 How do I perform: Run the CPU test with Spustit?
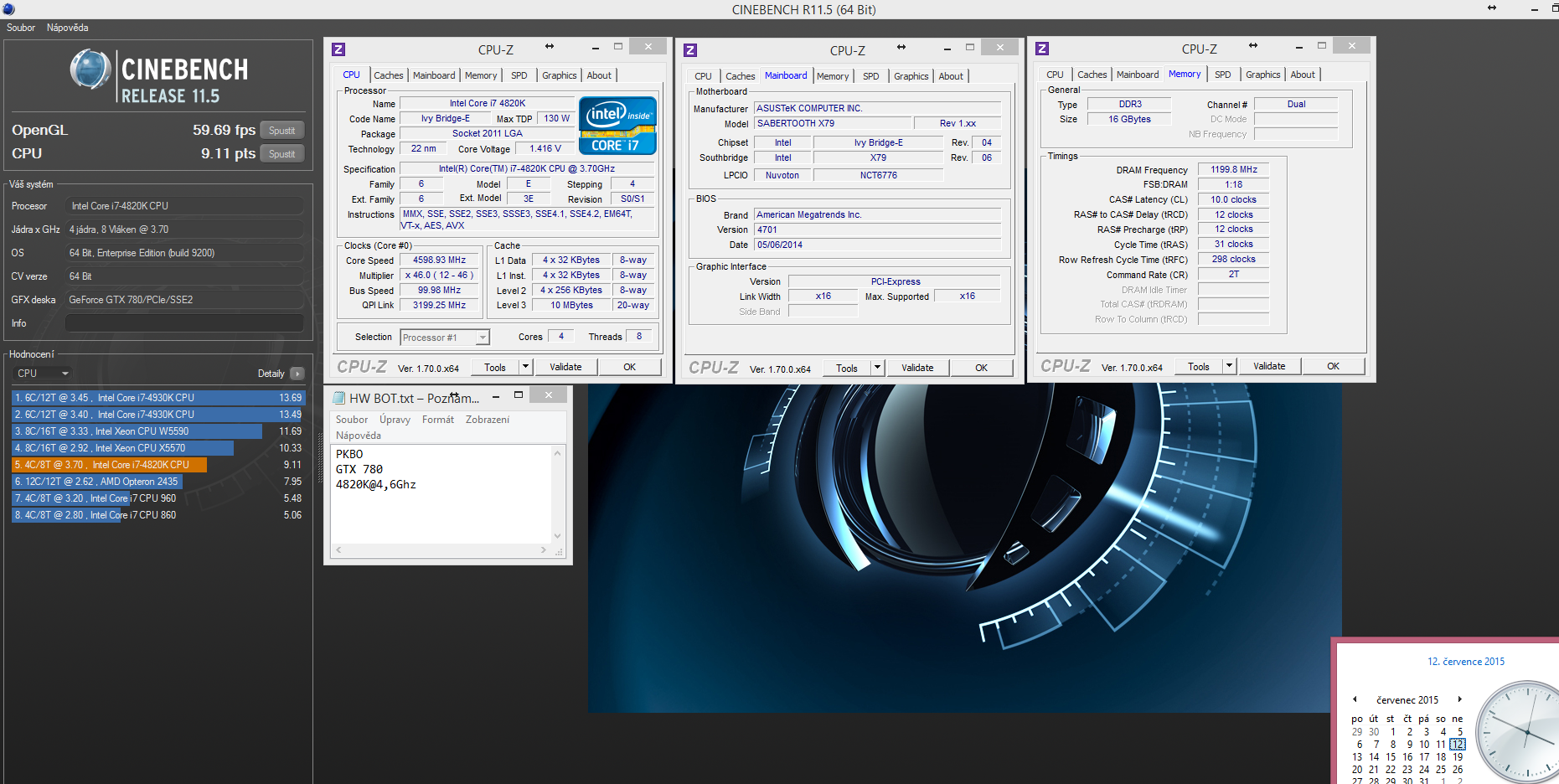click(282, 154)
